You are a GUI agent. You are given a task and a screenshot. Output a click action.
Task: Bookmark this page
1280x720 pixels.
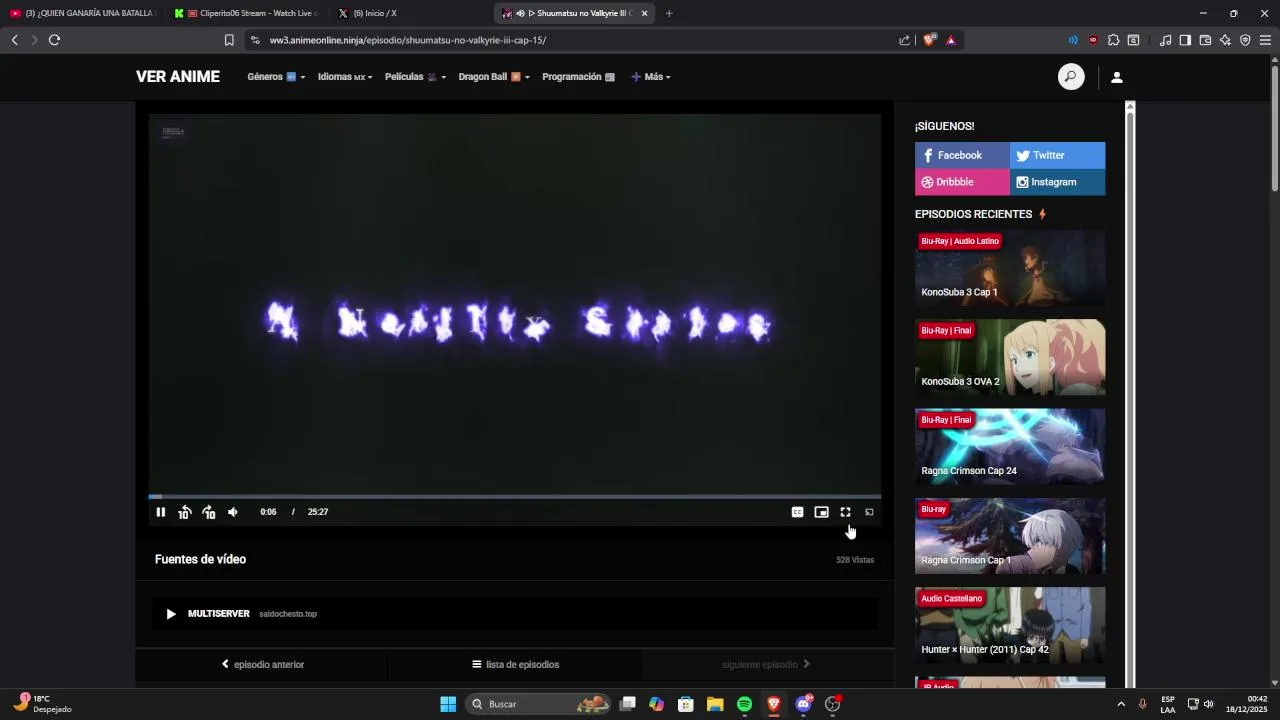(x=229, y=40)
